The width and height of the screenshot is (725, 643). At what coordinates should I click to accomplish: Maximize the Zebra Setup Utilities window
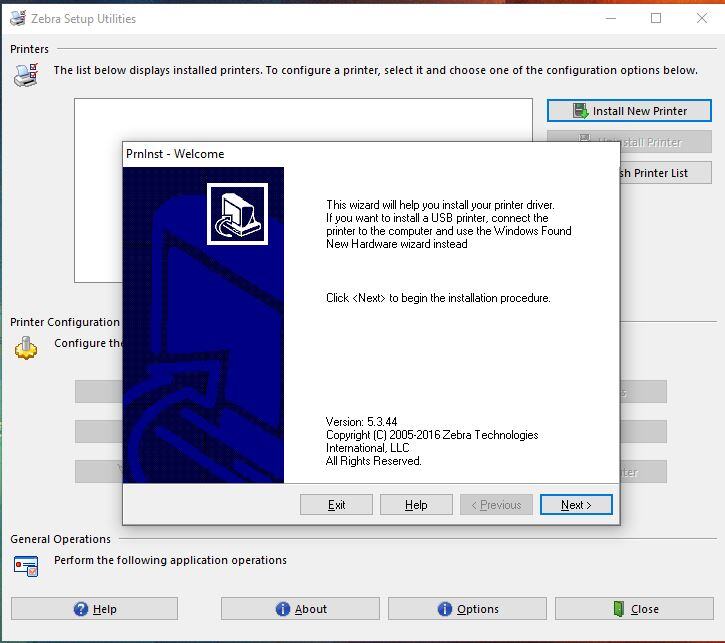coord(656,18)
